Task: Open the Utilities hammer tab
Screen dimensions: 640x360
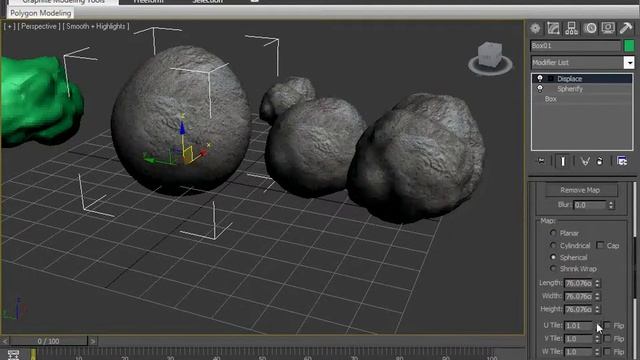Action: (626, 28)
